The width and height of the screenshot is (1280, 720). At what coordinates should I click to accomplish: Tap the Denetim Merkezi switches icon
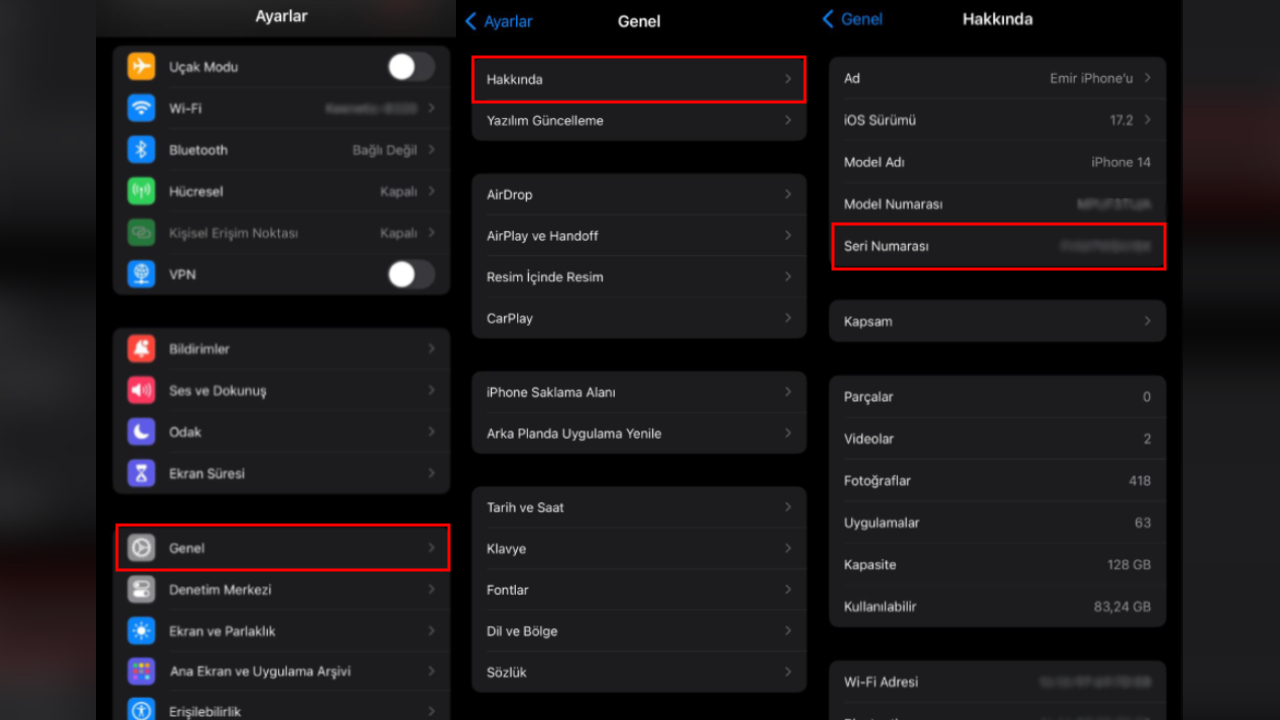[141, 589]
